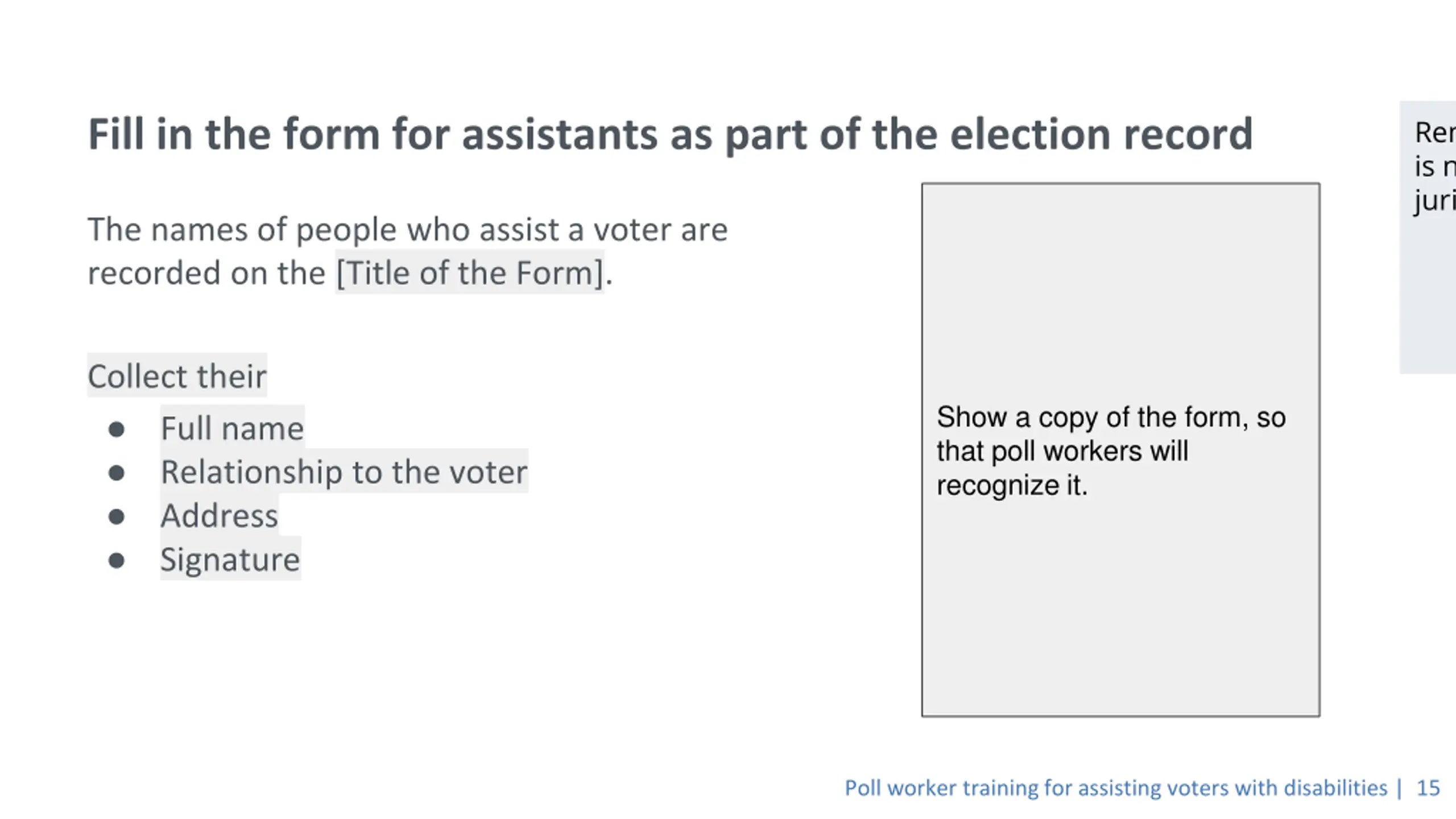
Task: Select the 'Full name' bullet item
Action: (232, 428)
